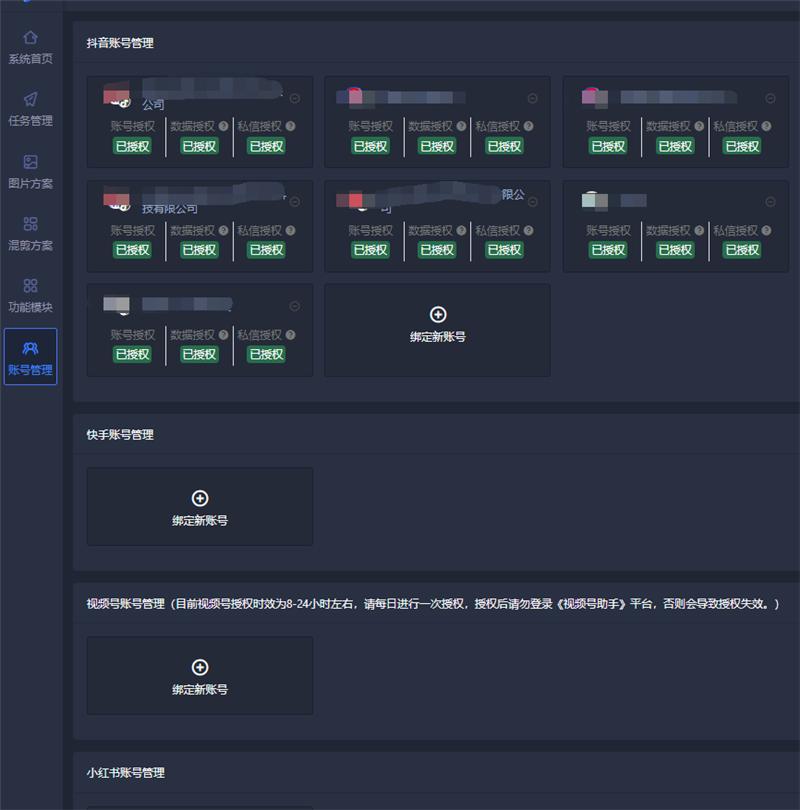This screenshot has height=810, width=800.
Task: Click the avatar on the second-row right card
Action: (x=594, y=200)
